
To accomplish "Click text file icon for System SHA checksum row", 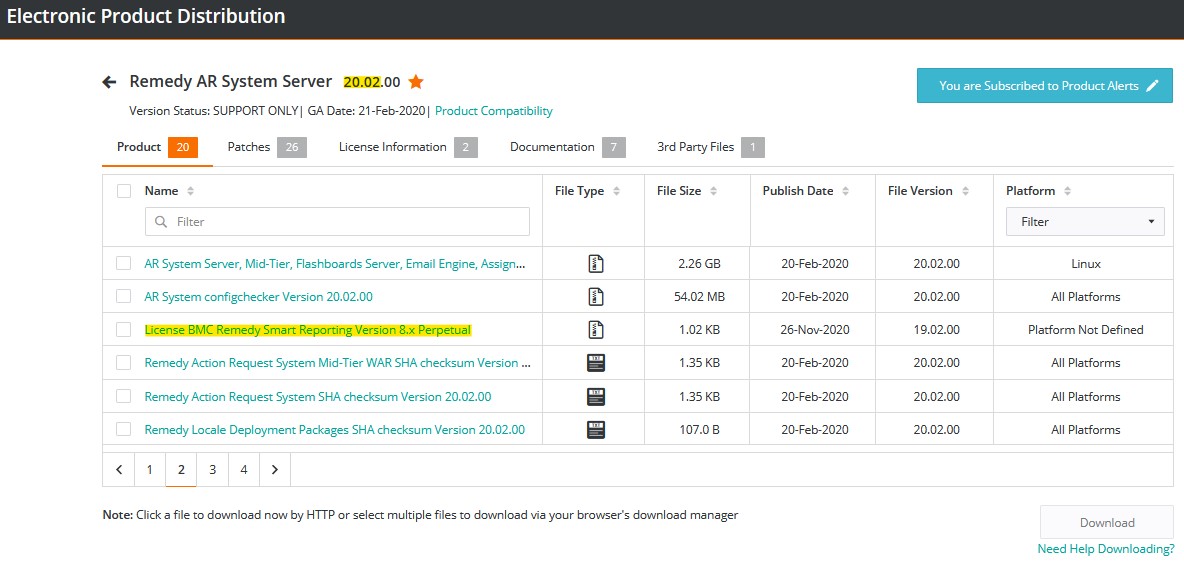I will tap(596, 396).
